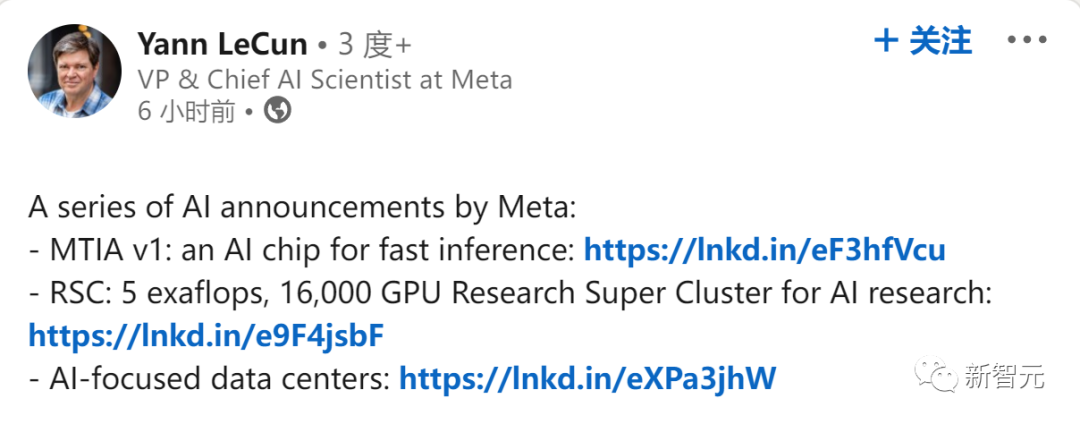This screenshot has width=1080, height=424.
Task: Open the three-dot more options menu
Action: pyautogui.click(x=1028, y=40)
